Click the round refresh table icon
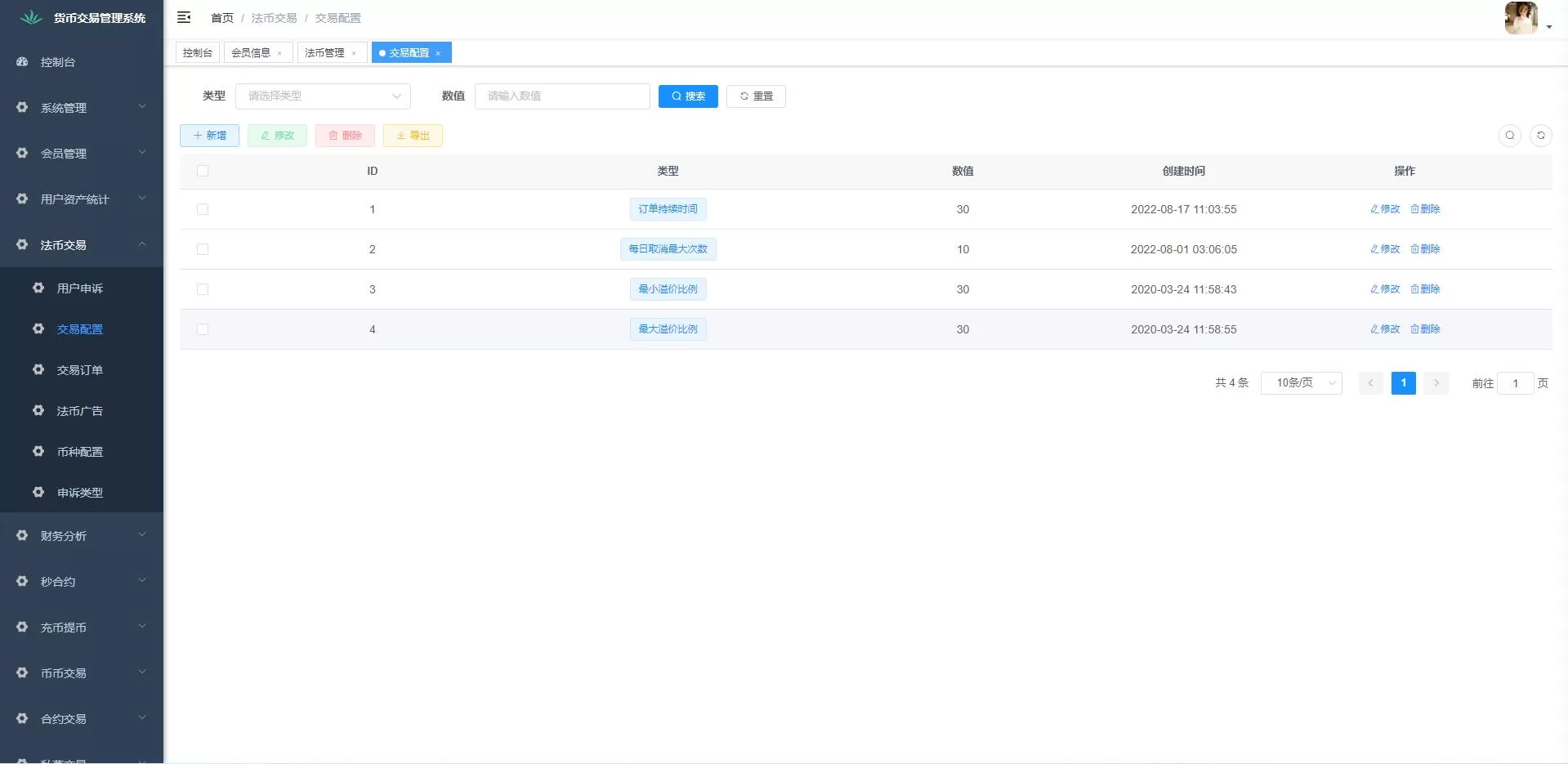The width and height of the screenshot is (1568, 764). click(1540, 136)
